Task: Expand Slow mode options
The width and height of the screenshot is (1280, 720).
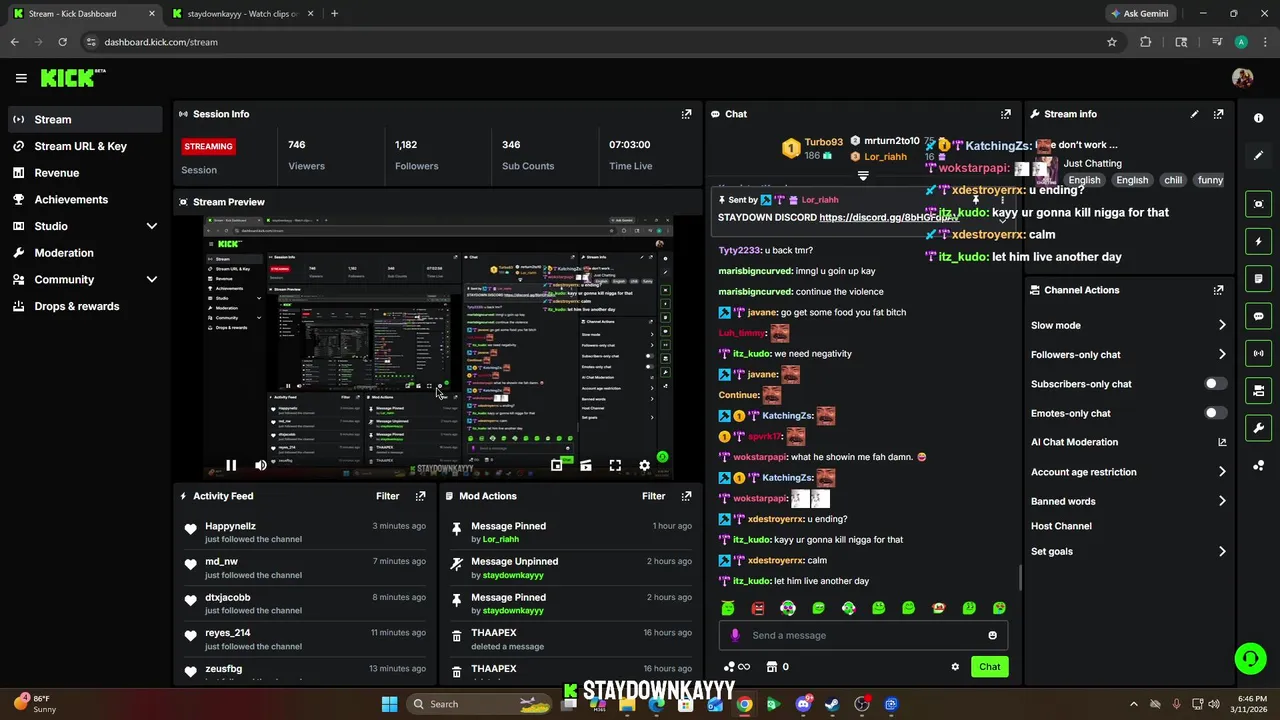Action: click(x=1222, y=325)
